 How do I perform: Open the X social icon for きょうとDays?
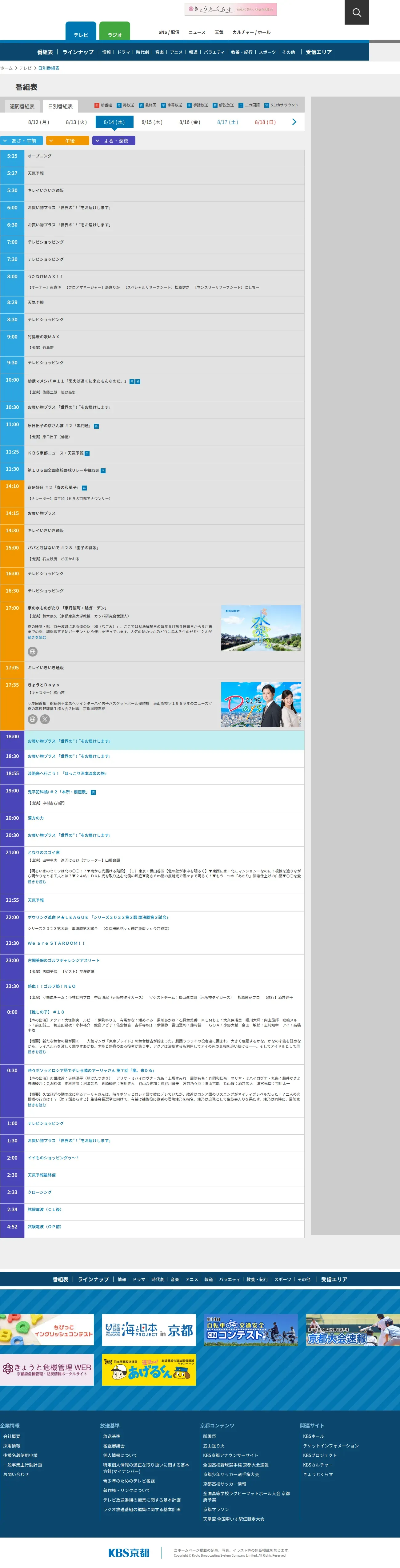(45, 719)
